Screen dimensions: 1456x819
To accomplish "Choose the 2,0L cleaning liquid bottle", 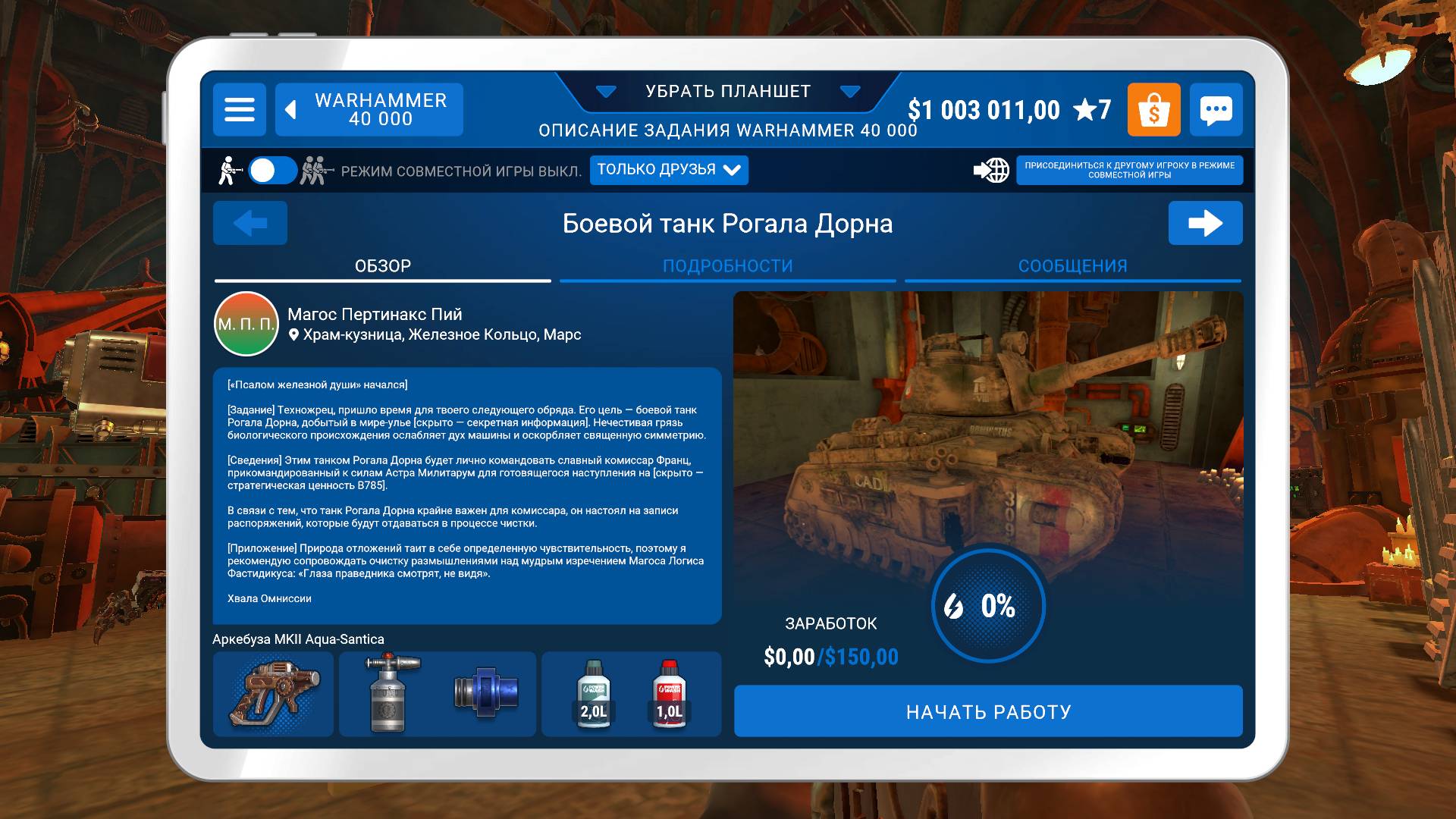I will pos(594,694).
